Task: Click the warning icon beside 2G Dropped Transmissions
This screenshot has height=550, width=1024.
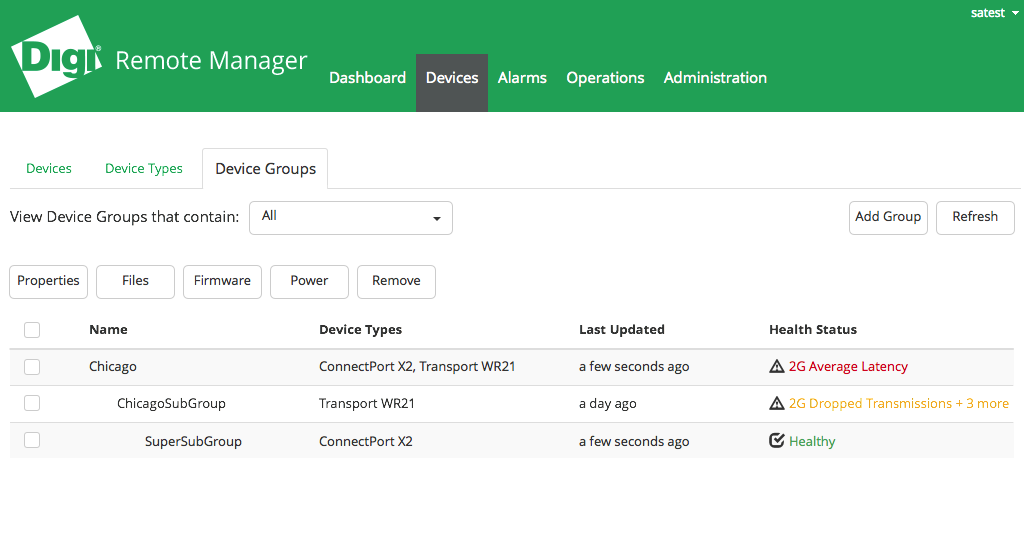Action: click(x=776, y=404)
